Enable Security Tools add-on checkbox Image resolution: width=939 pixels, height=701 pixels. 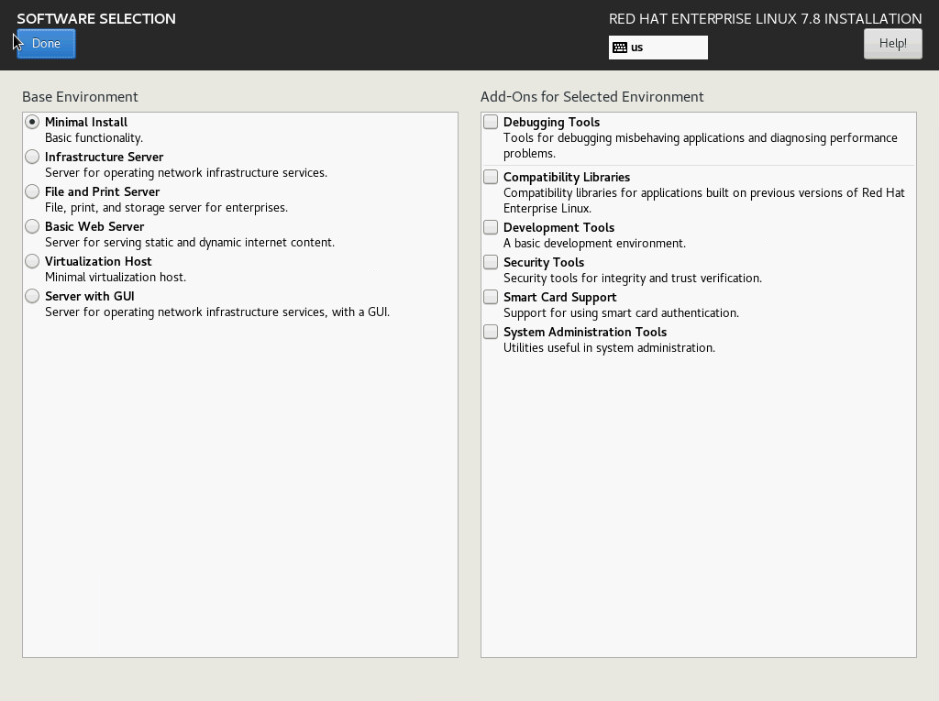(x=490, y=262)
